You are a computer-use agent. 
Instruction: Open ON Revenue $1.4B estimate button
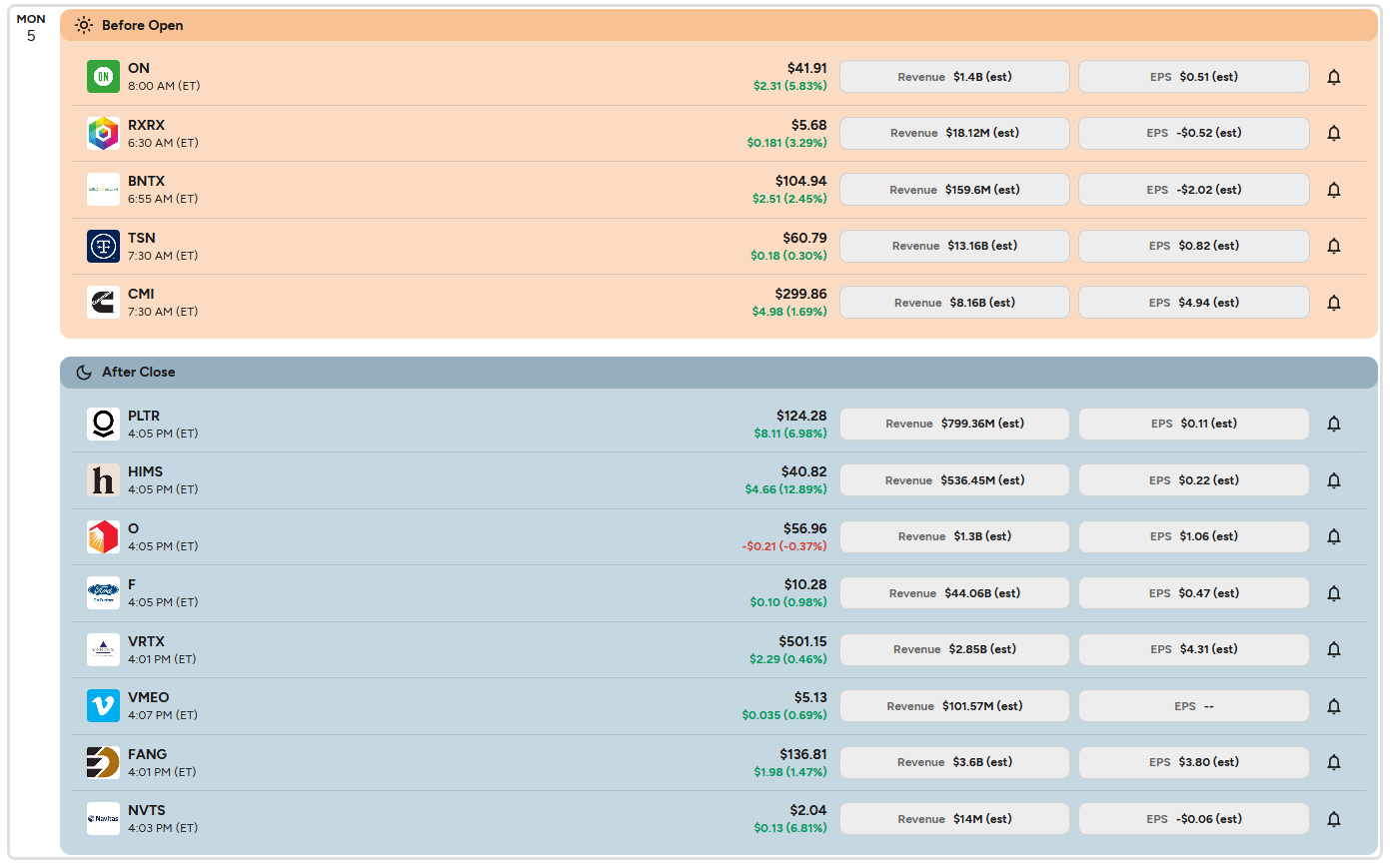tap(954, 77)
